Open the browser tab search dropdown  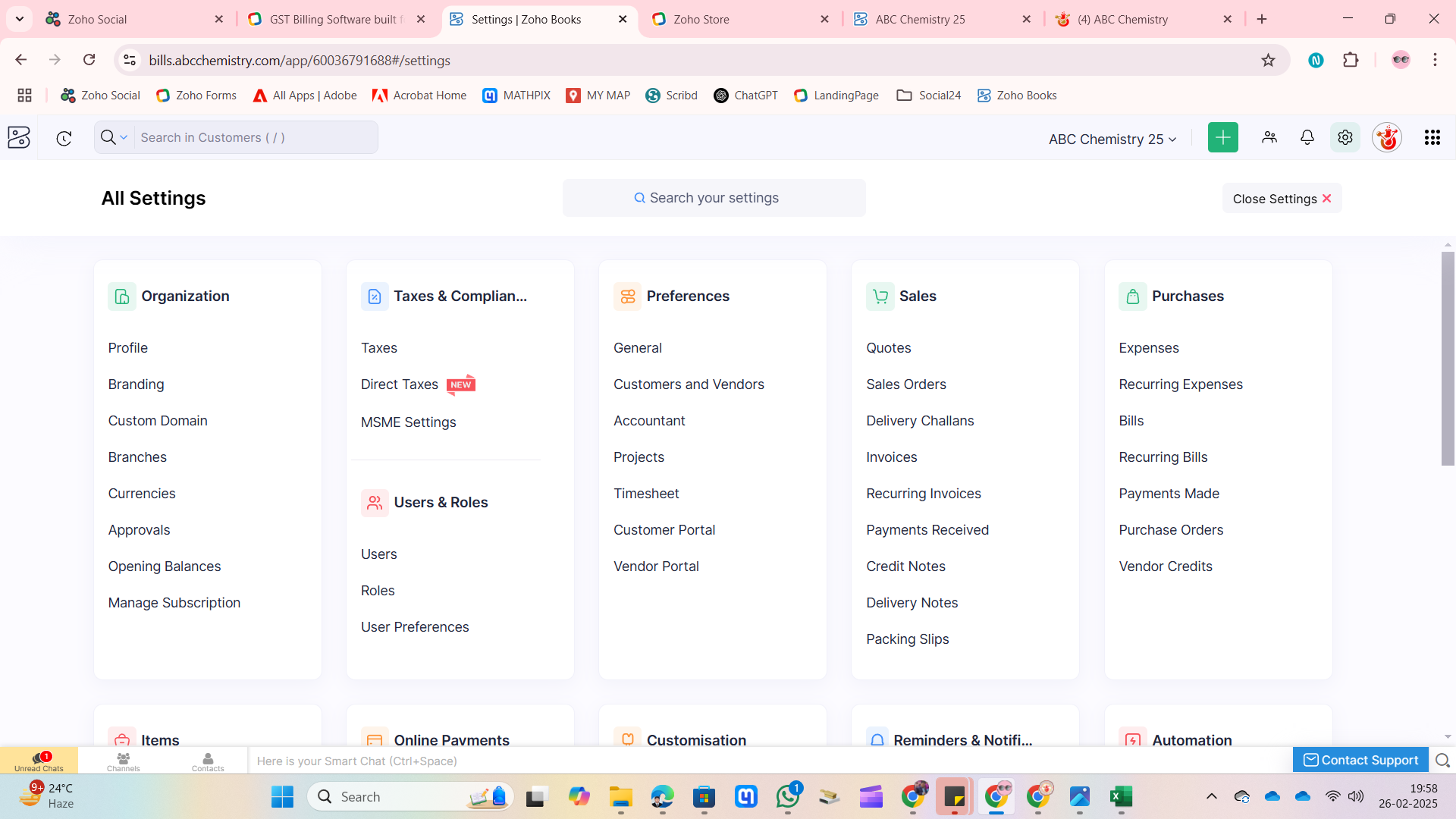(x=19, y=19)
